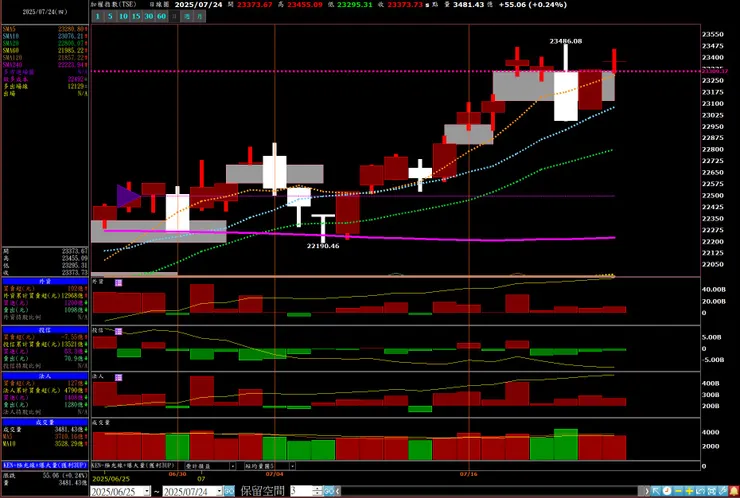This screenshot has width=740, height=498.
Task: Click the diagonal arrow icon in bottom toolbar
Action: 656,491
